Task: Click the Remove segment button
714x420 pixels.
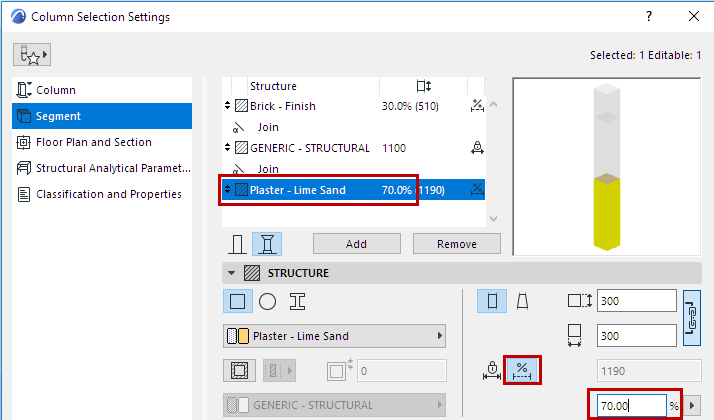Action: tap(457, 244)
